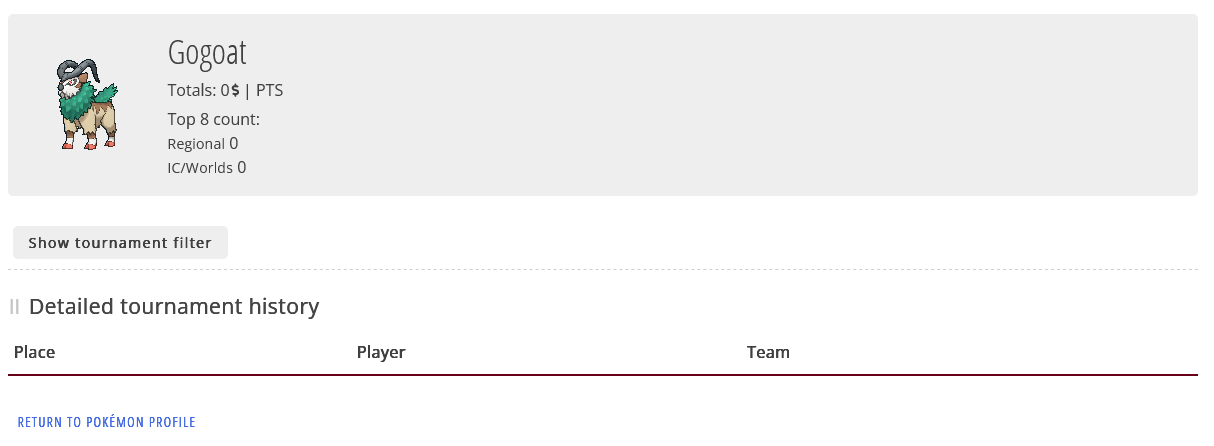Sort by the Team column header
Screen dimensions: 1214x446
(768, 352)
